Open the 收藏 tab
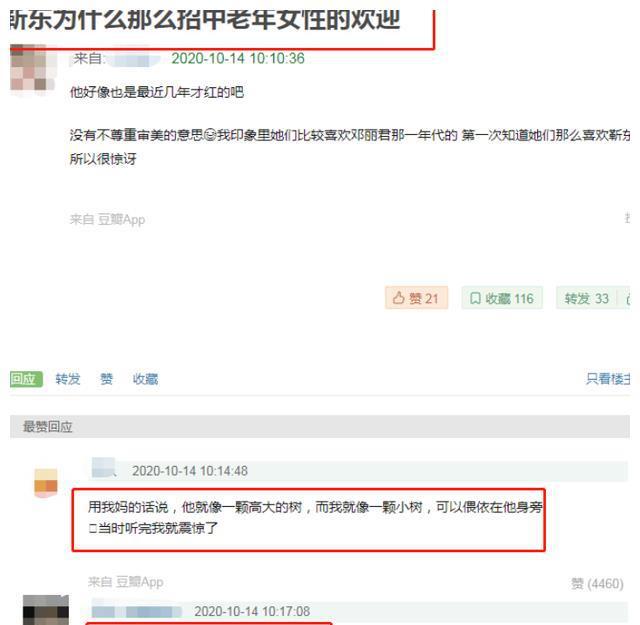This screenshot has width=640, height=625. 145,379
